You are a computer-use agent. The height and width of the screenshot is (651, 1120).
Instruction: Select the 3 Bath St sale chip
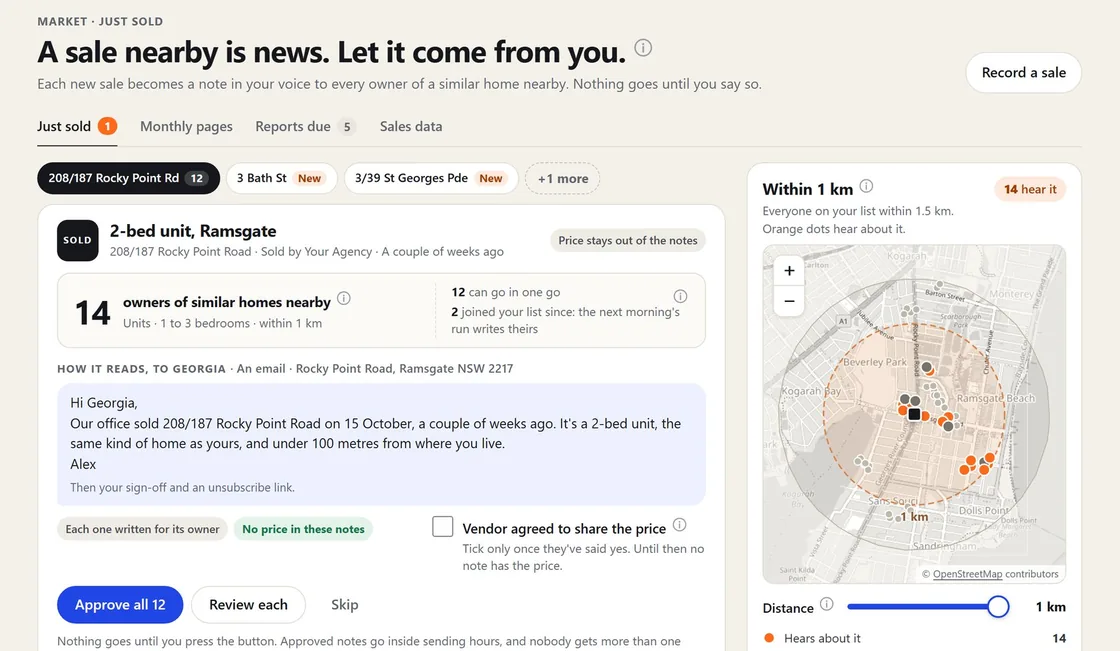pyautogui.click(x=281, y=179)
